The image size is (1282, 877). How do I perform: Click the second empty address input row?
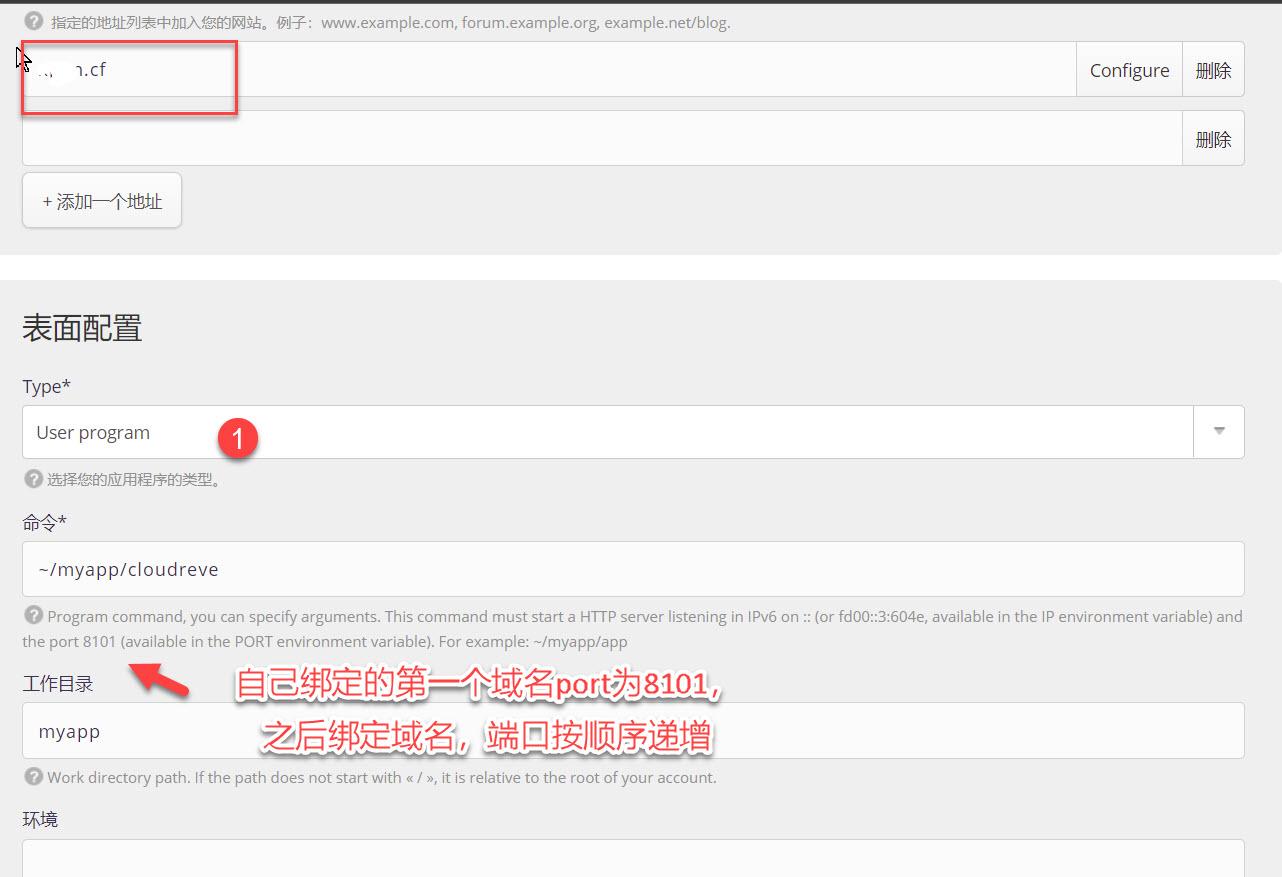[500, 138]
